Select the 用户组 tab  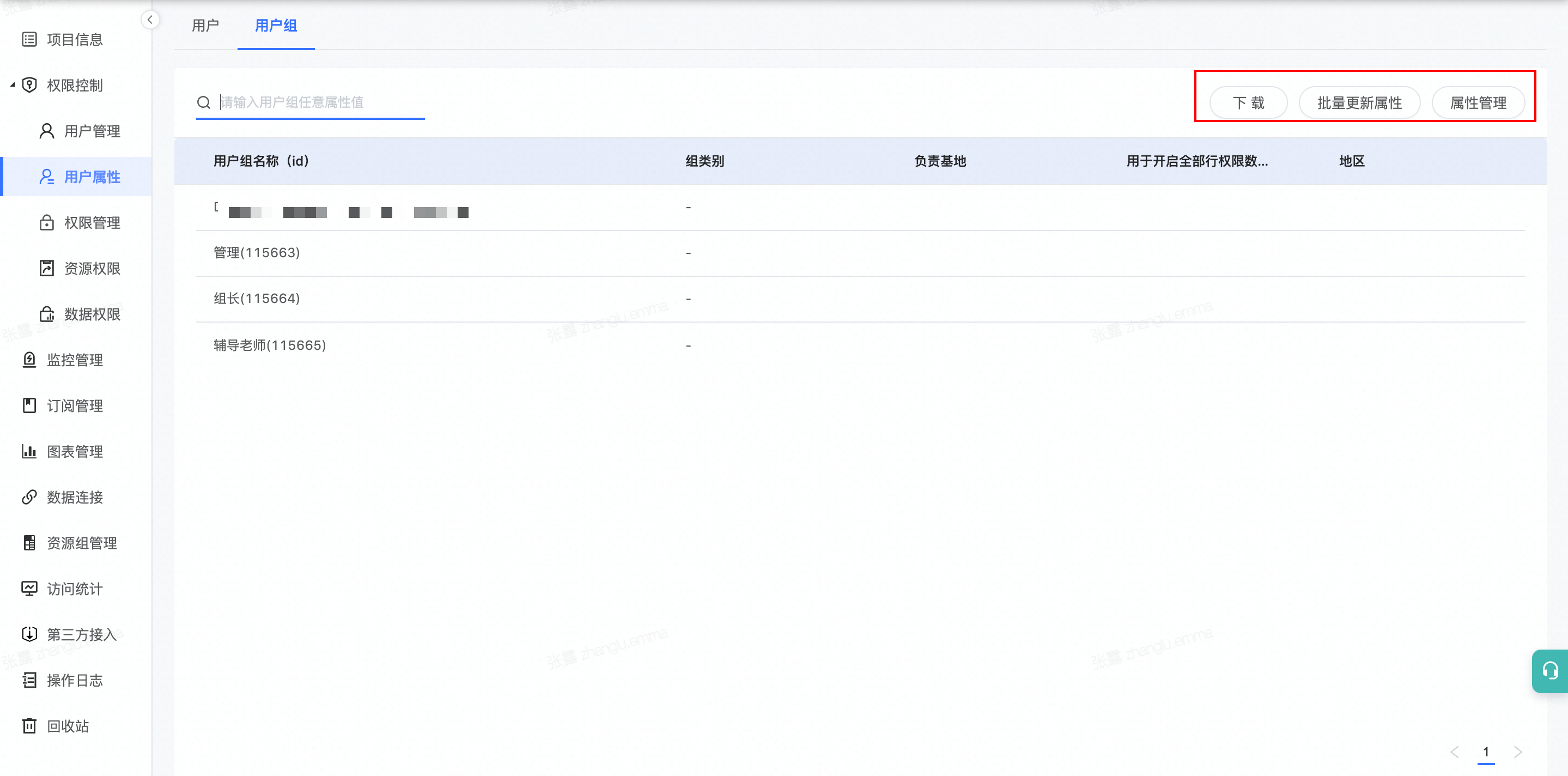tap(276, 26)
